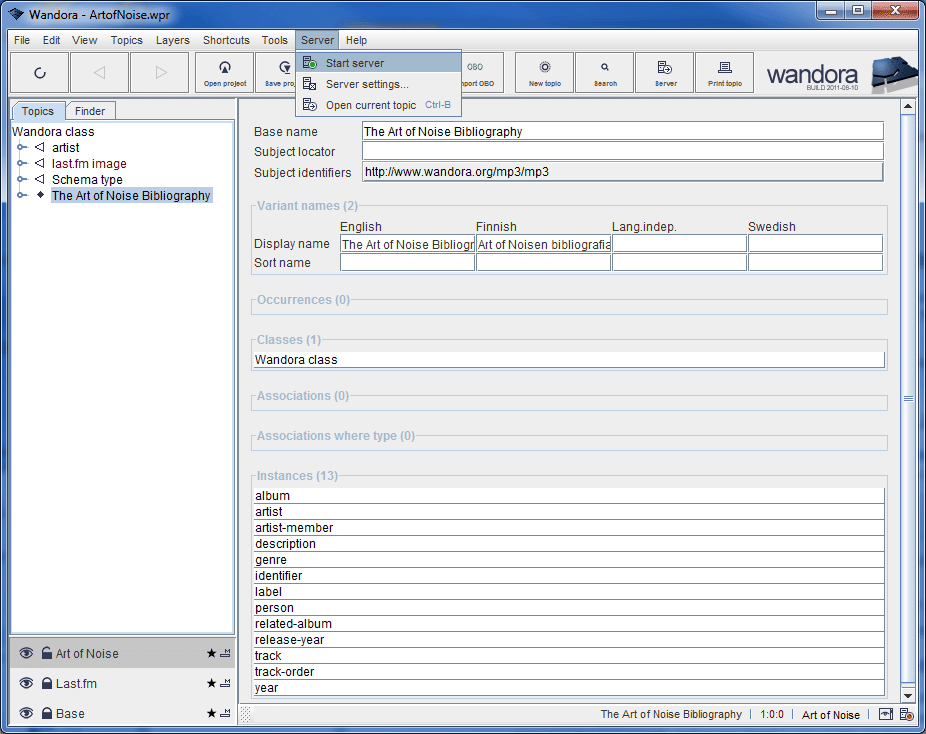Expand the last.fm image tree node

[22, 164]
